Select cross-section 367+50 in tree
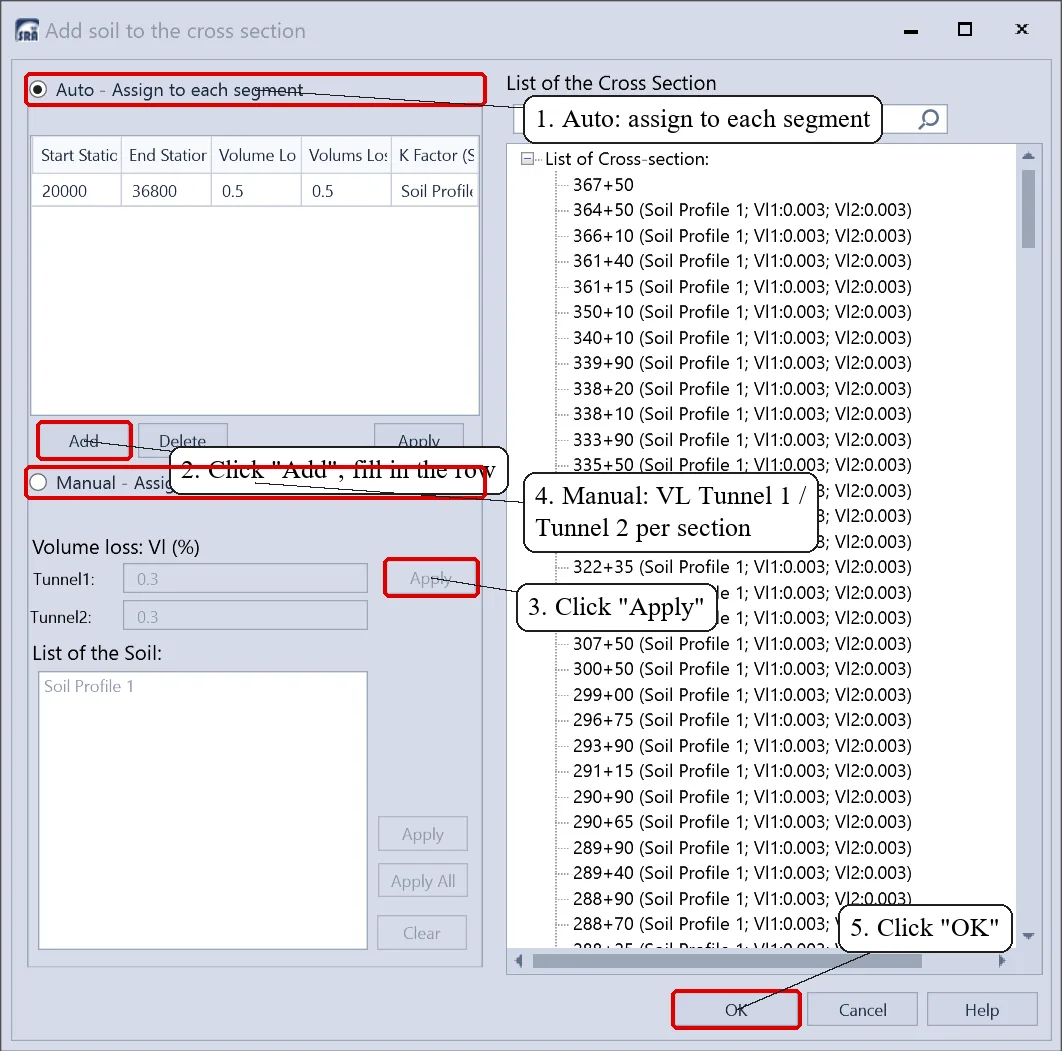This screenshot has height=1051, width=1062. [x=603, y=184]
